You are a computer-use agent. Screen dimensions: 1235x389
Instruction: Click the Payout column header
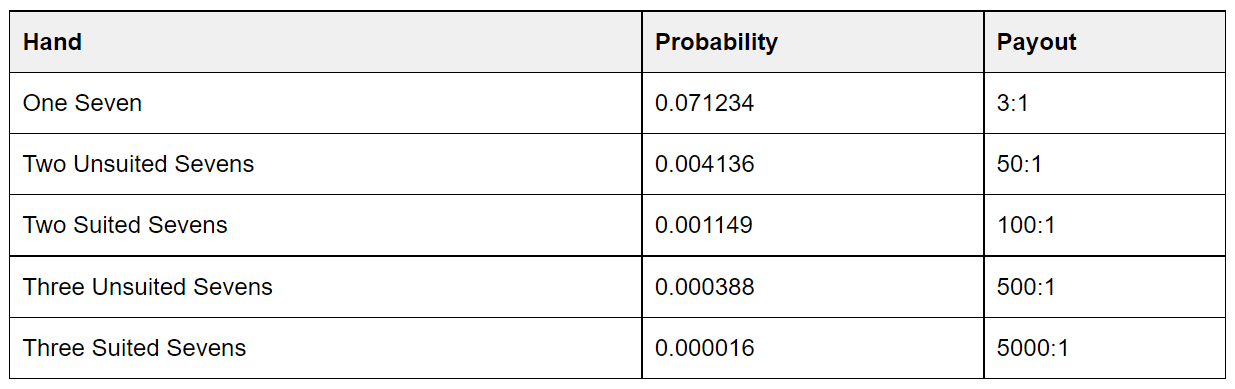pos(1105,42)
